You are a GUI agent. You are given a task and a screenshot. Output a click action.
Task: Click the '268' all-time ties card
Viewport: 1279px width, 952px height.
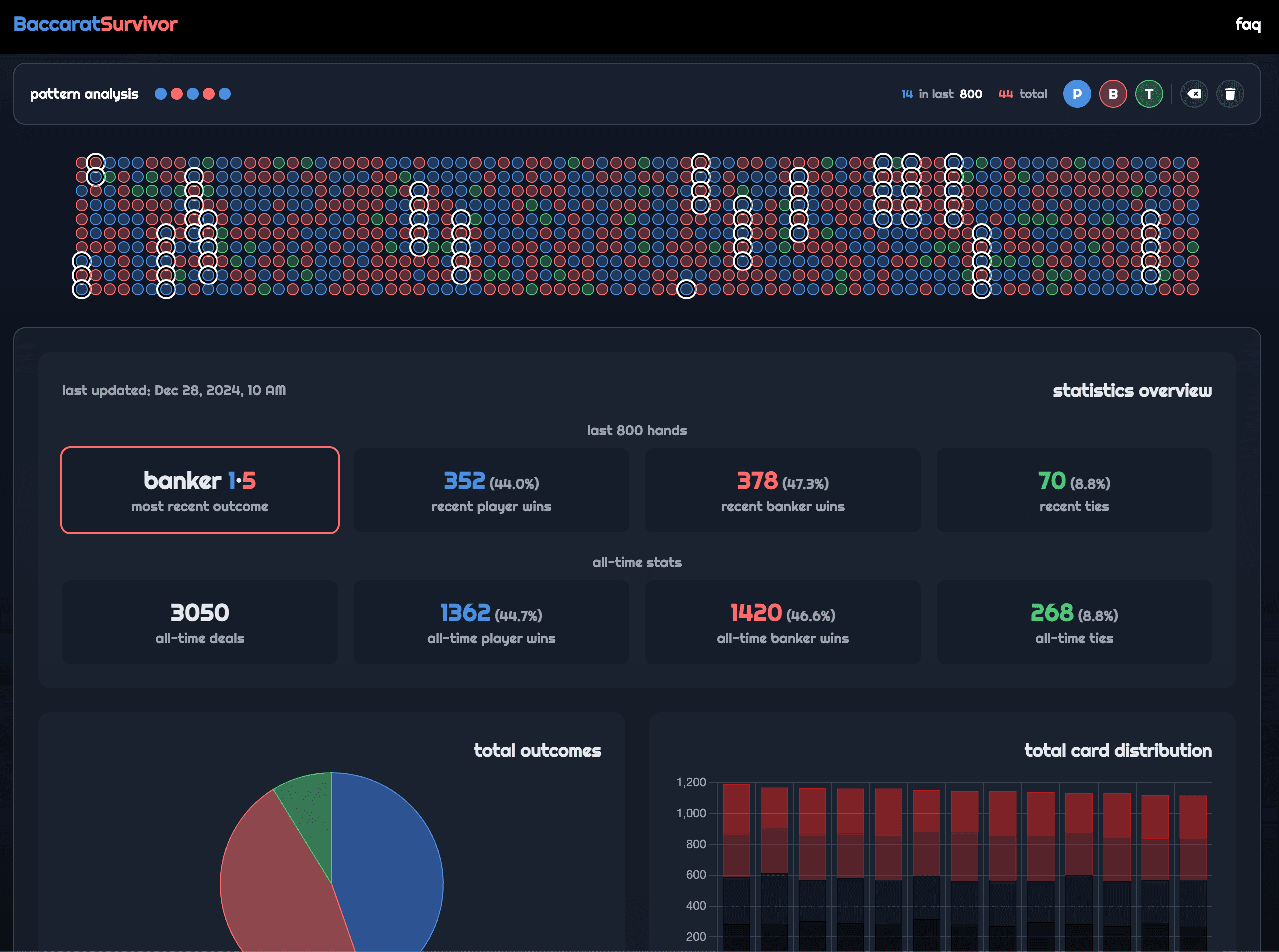point(1074,622)
